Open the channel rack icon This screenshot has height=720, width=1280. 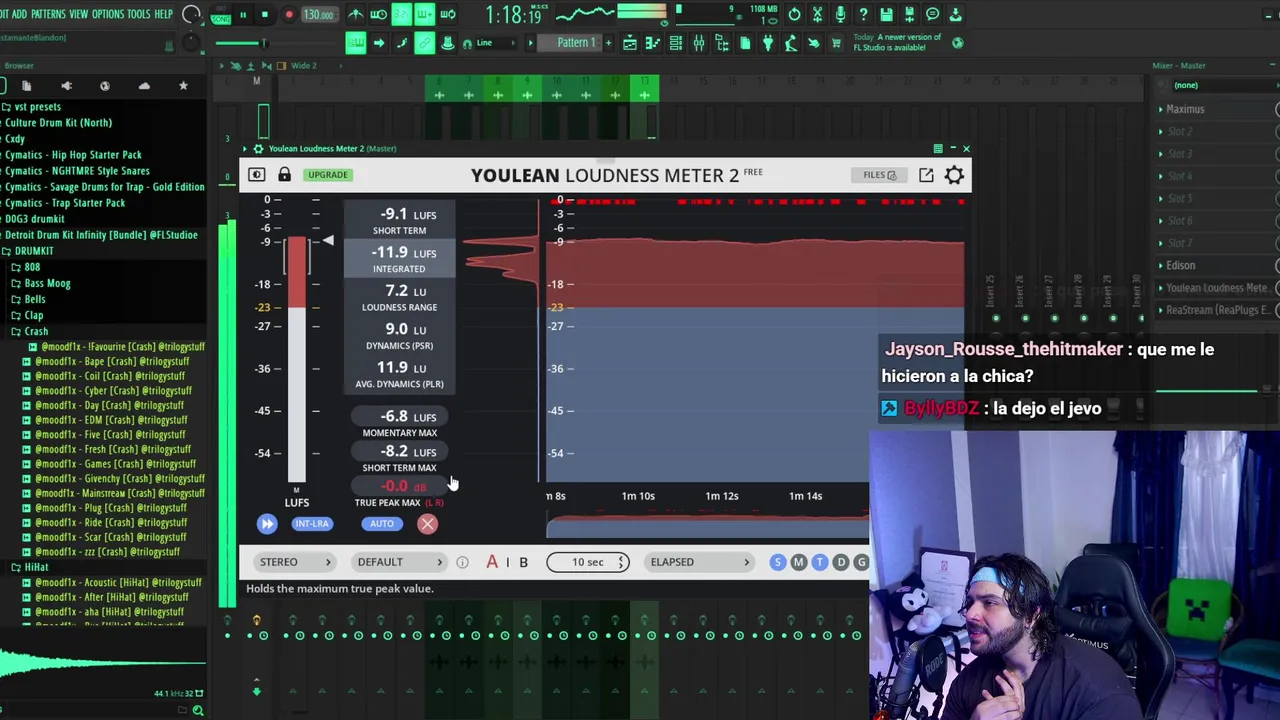pos(676,43)
